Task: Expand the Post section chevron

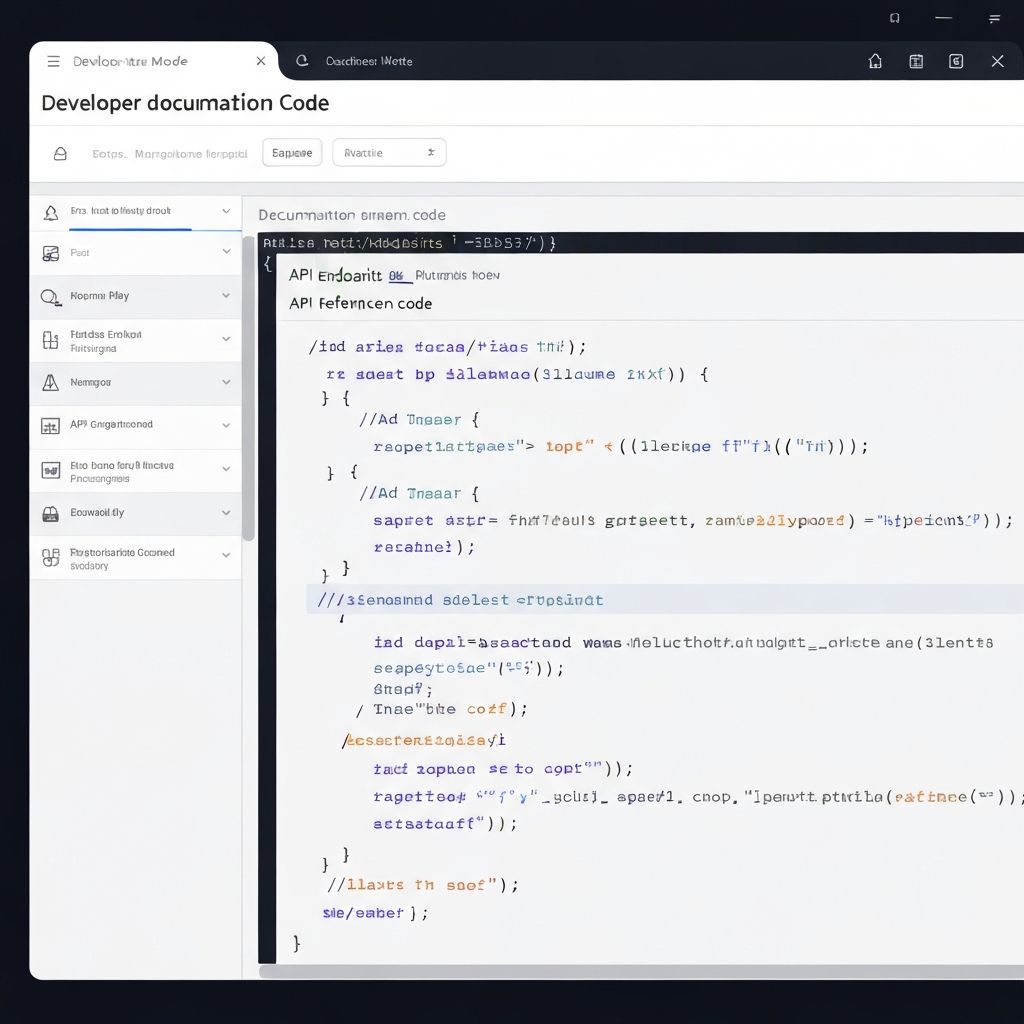Action: click(226, 252)
